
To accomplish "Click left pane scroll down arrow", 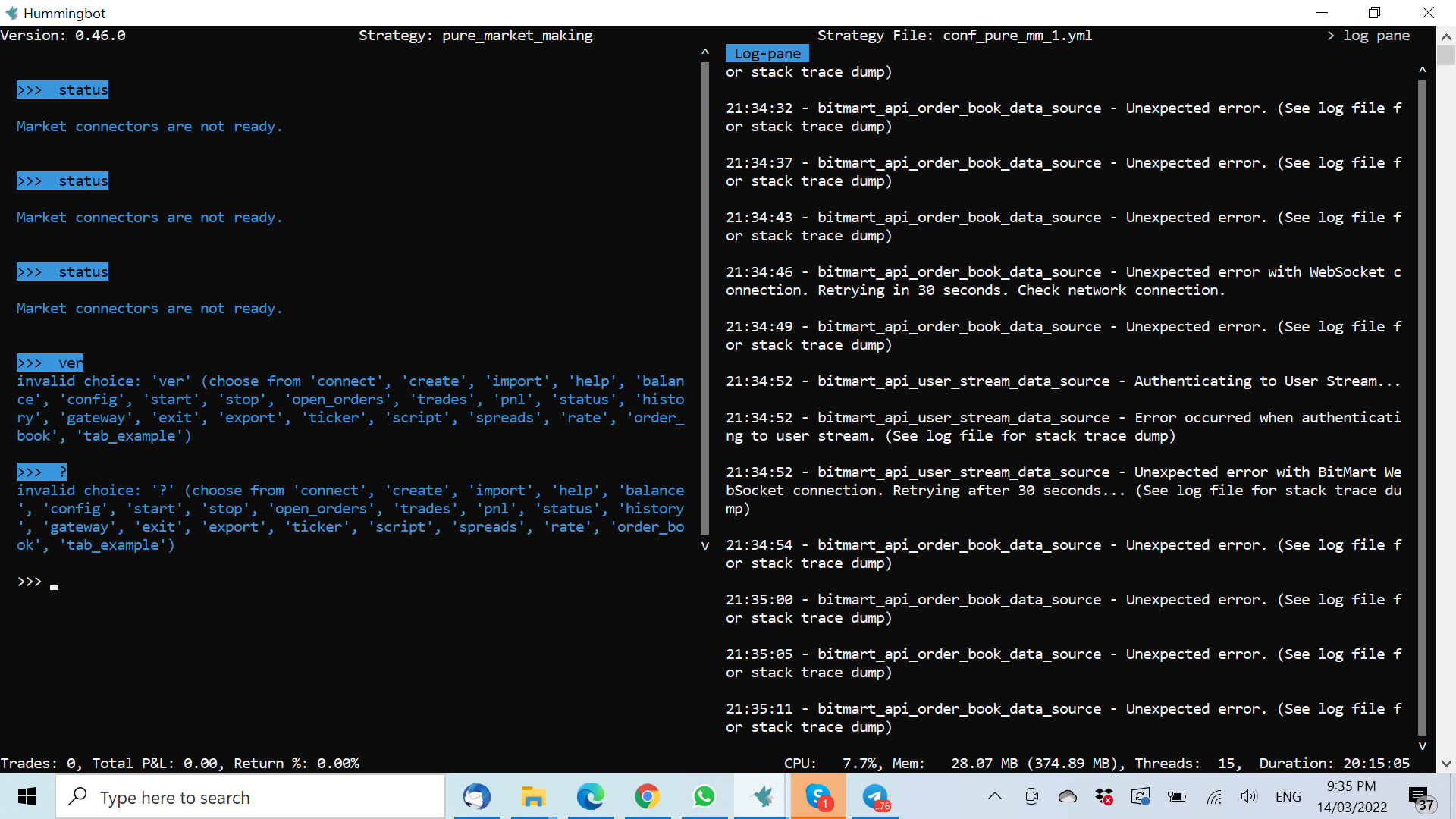I will [x=705, y=546].
